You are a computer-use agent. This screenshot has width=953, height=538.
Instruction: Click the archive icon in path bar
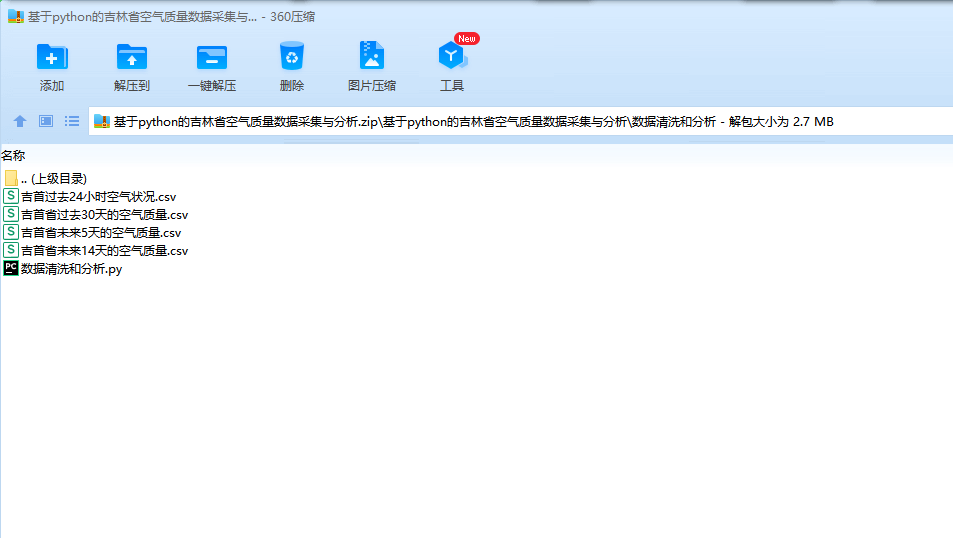point(101,122)
